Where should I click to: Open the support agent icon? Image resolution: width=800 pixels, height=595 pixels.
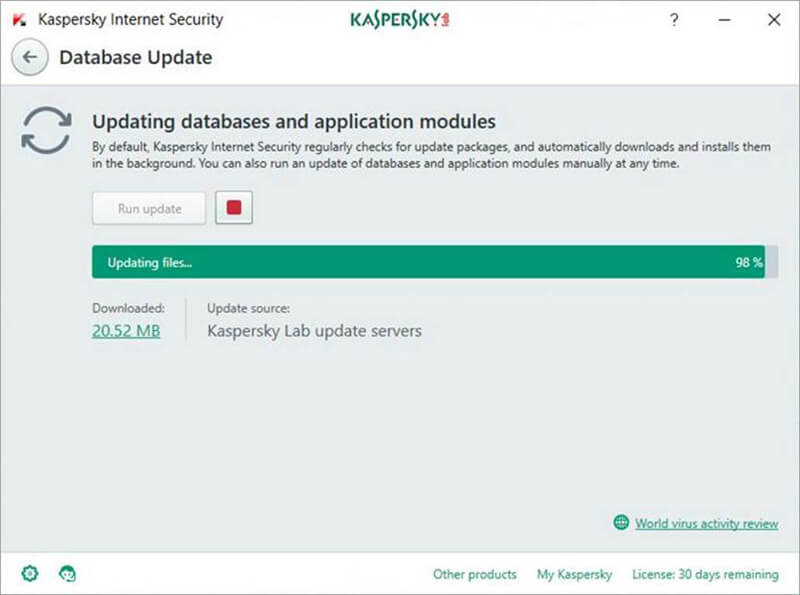pyautogui.click(x=67, y=574)
